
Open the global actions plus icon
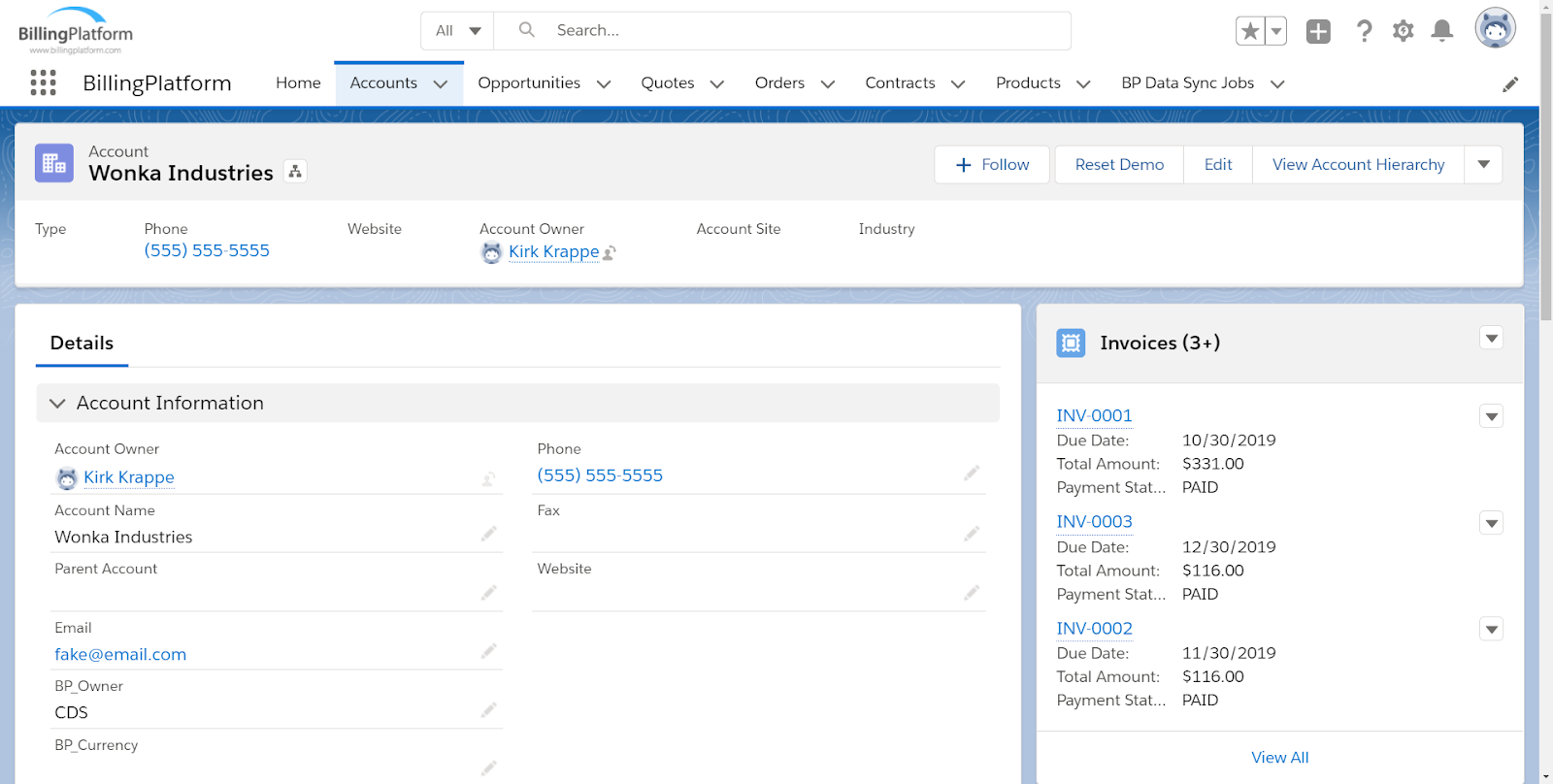(x=1318, y=31)
